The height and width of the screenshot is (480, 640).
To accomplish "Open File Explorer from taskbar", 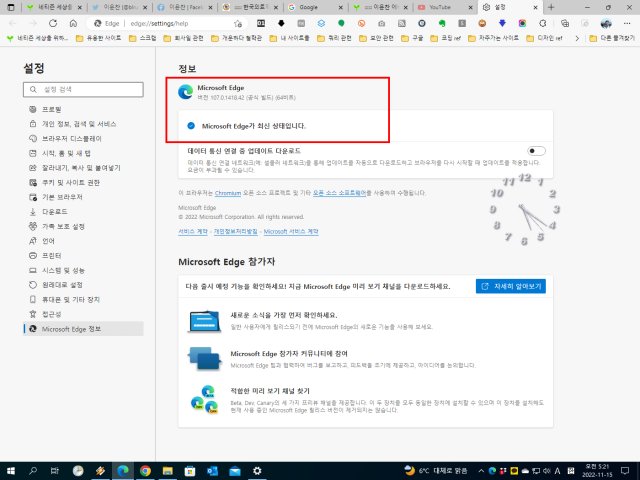I will pyautogui.click(x=167, y=471).
